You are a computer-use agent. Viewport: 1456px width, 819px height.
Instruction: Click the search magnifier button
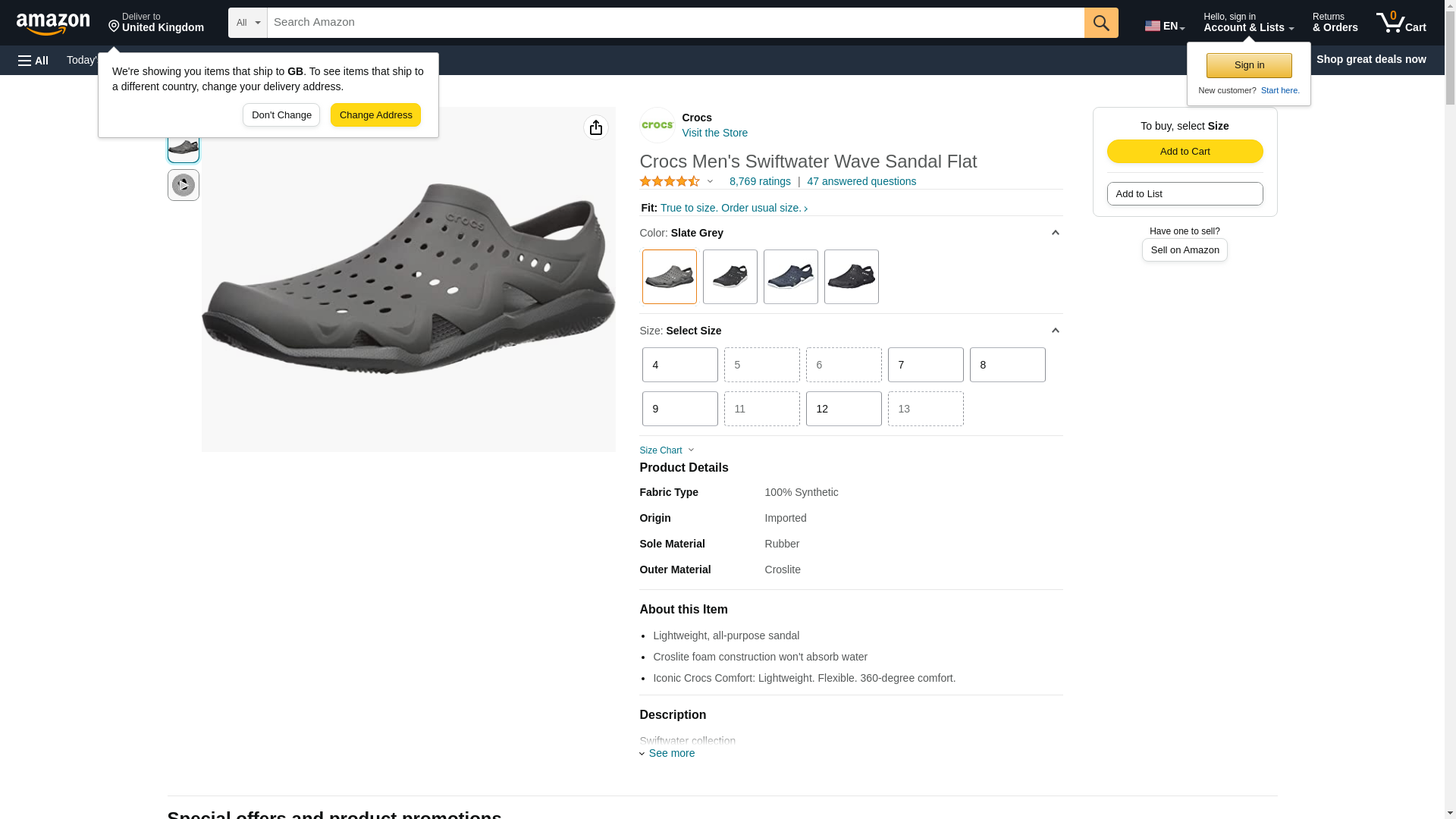pyautogui.click(x=1101, y=23)
